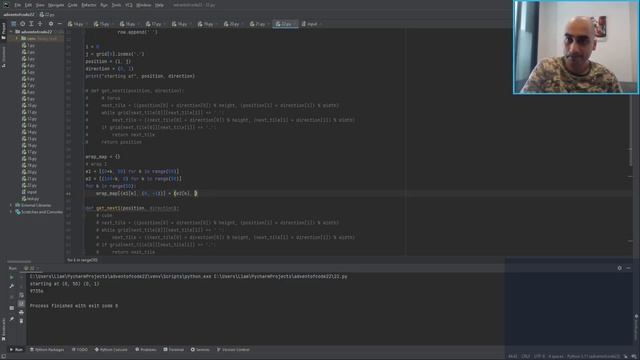Open 4 spaces indent selector
This screenshot has width=640, height=360.
(556, 356)
